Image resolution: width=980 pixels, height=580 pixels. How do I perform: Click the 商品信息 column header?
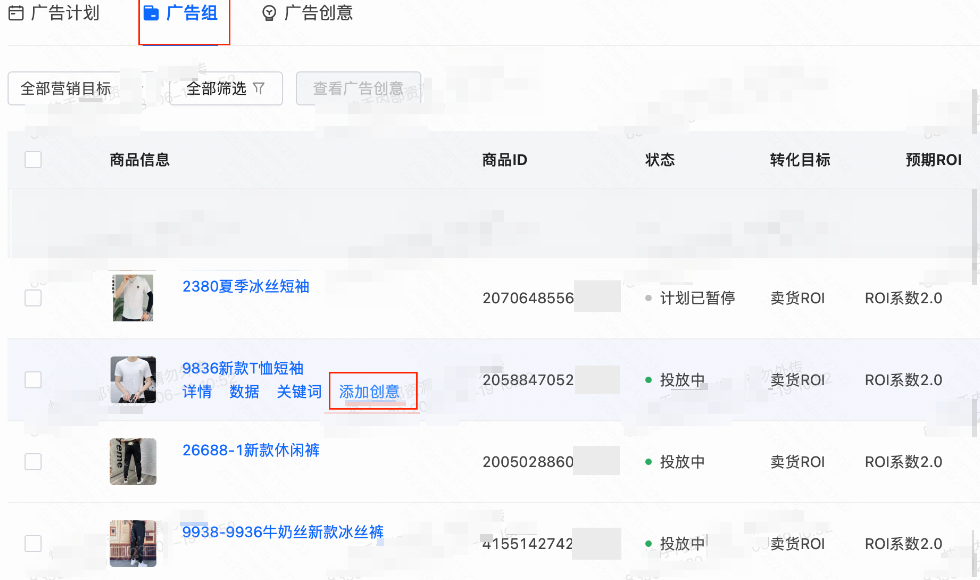pos(139,160)
